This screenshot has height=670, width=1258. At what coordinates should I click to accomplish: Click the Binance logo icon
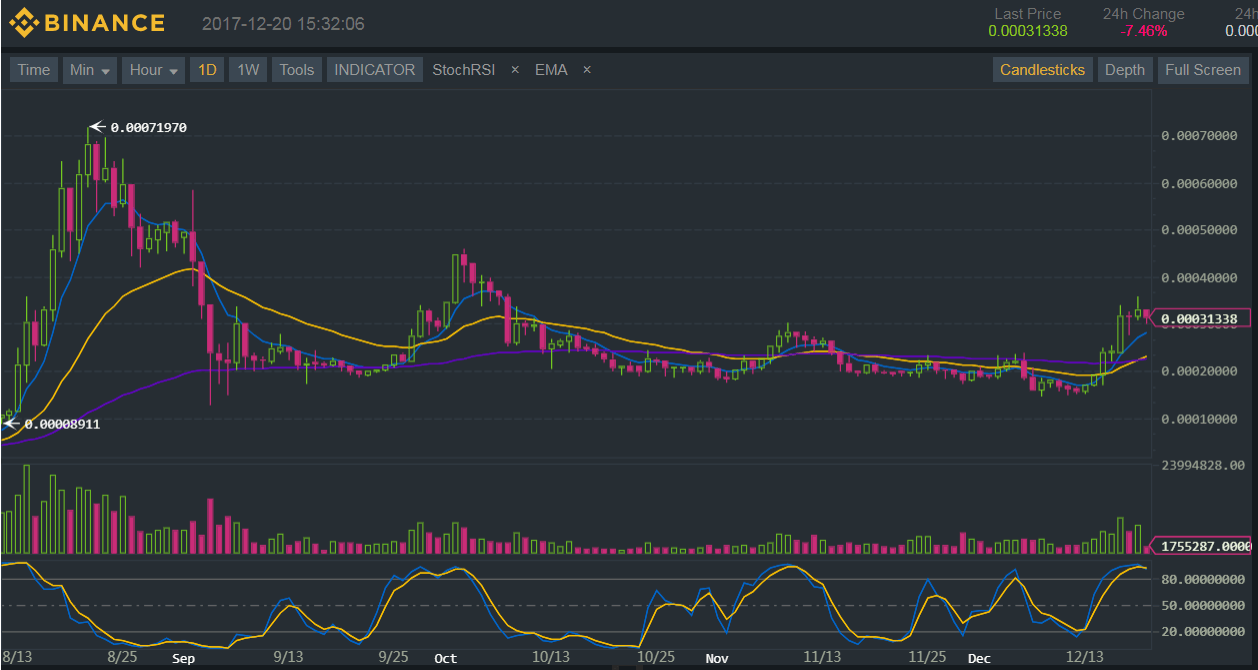[22, 22]
